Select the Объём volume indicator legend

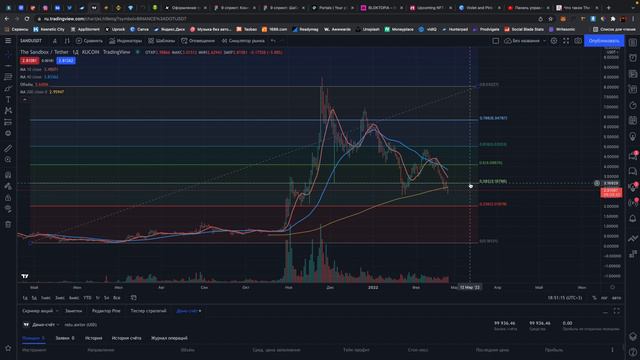(x=34, y=84)
